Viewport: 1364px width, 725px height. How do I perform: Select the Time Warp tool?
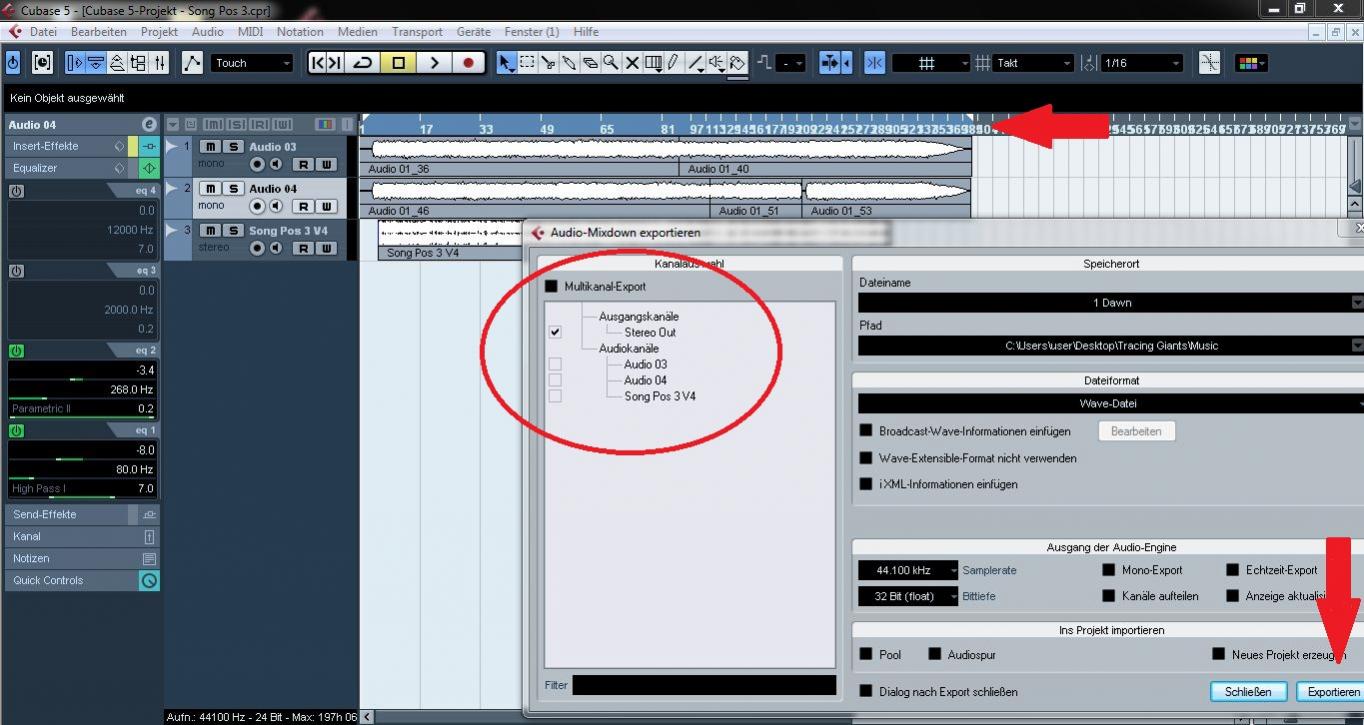pyautogui.click(x=653, y=63)
